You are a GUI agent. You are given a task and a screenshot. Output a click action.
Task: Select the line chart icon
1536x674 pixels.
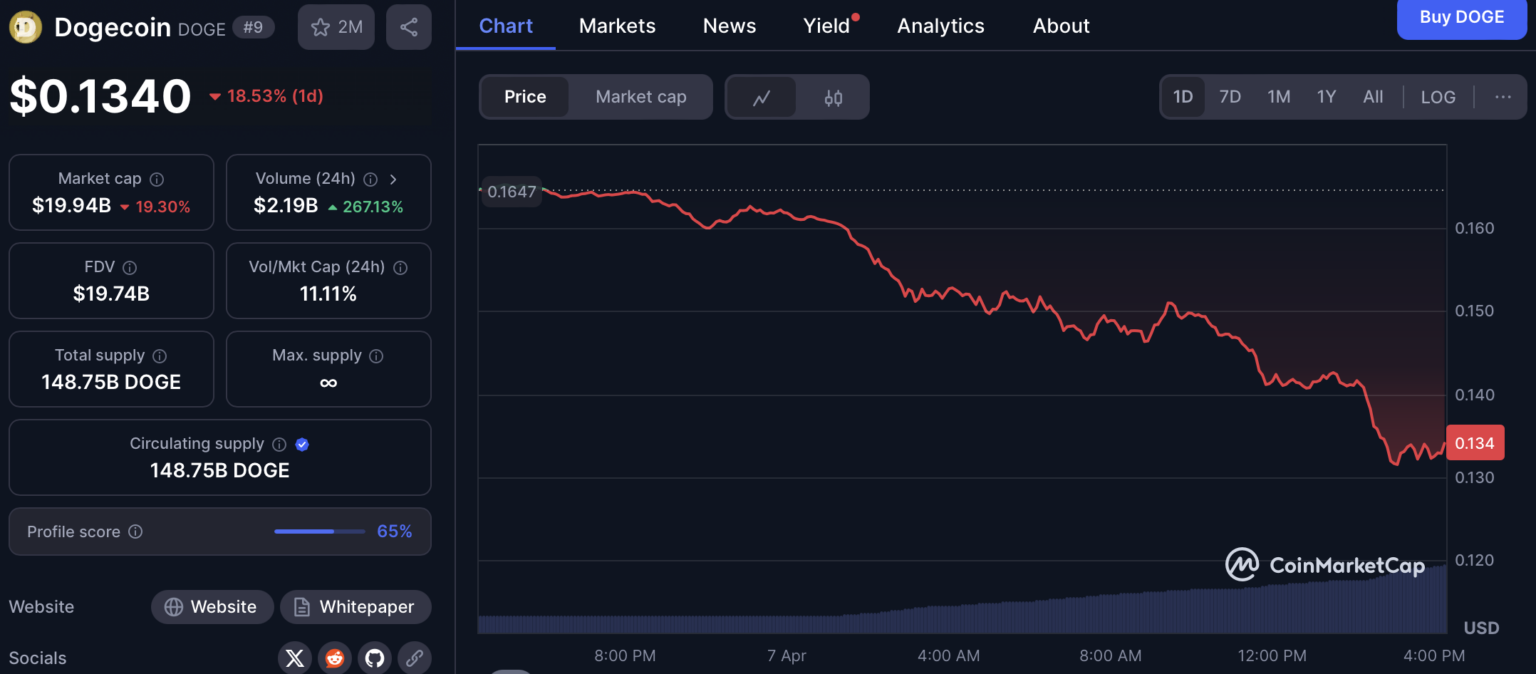tap(761, 96)
